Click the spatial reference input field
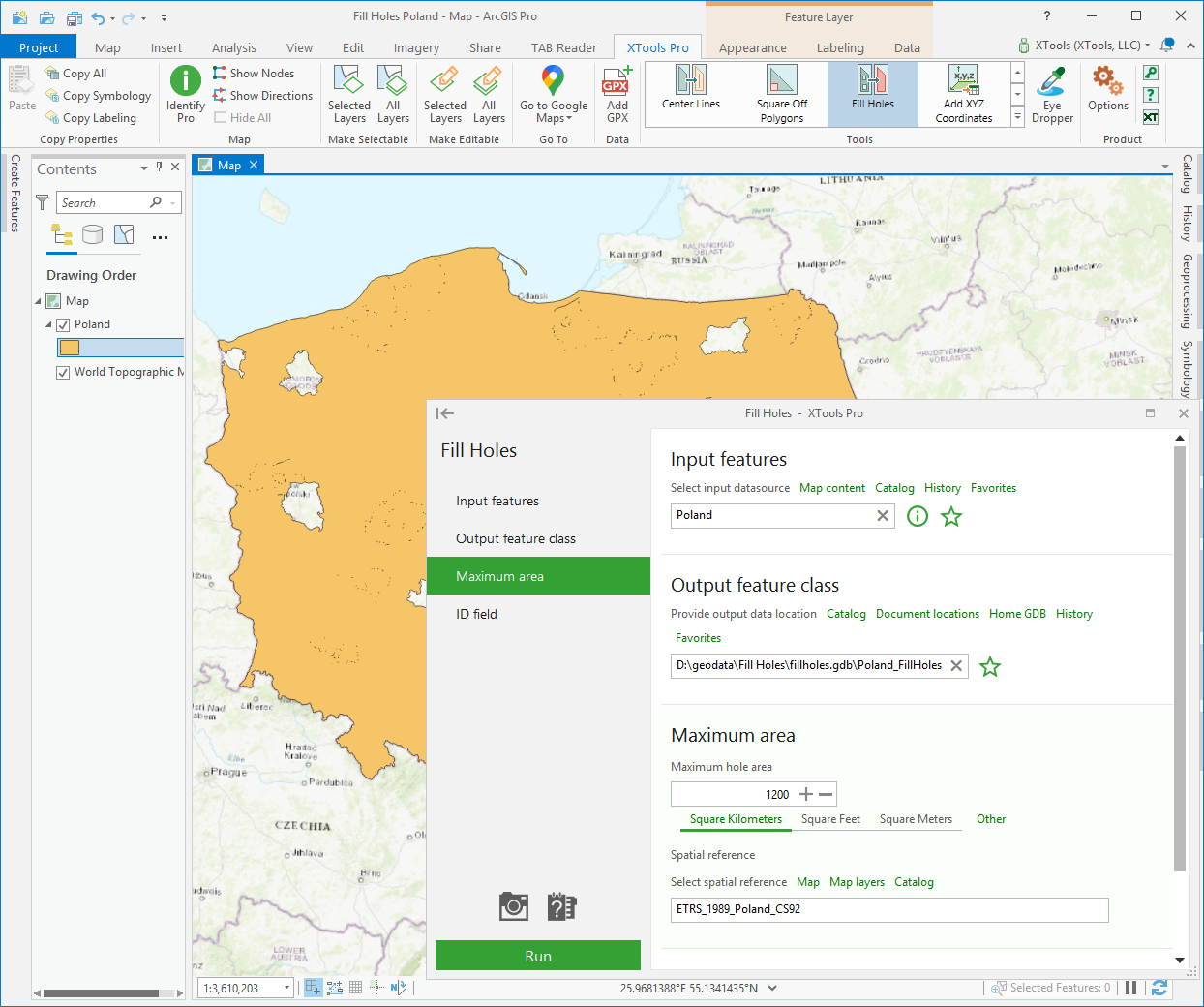 click(x=889, y=909)
